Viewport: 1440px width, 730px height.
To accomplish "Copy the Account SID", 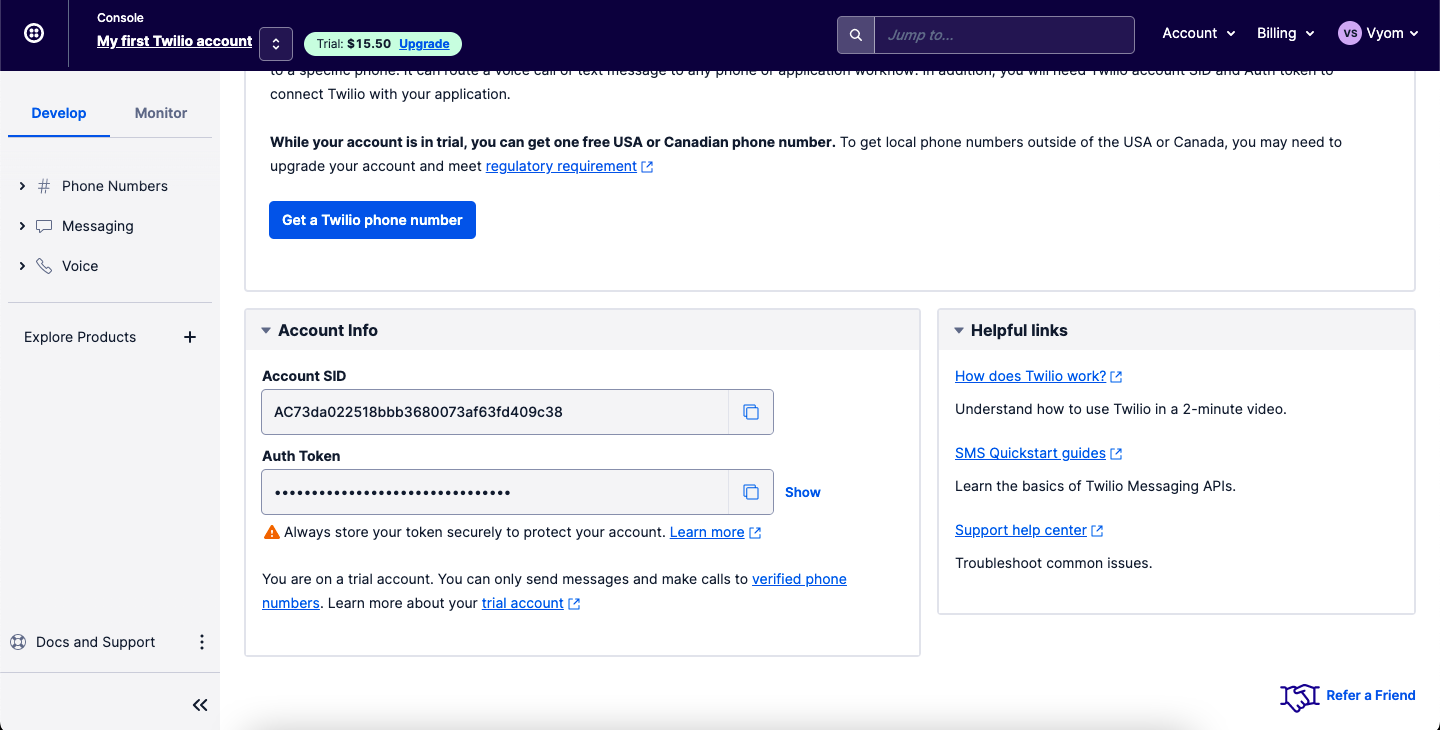I will click(x=751, y=412).
